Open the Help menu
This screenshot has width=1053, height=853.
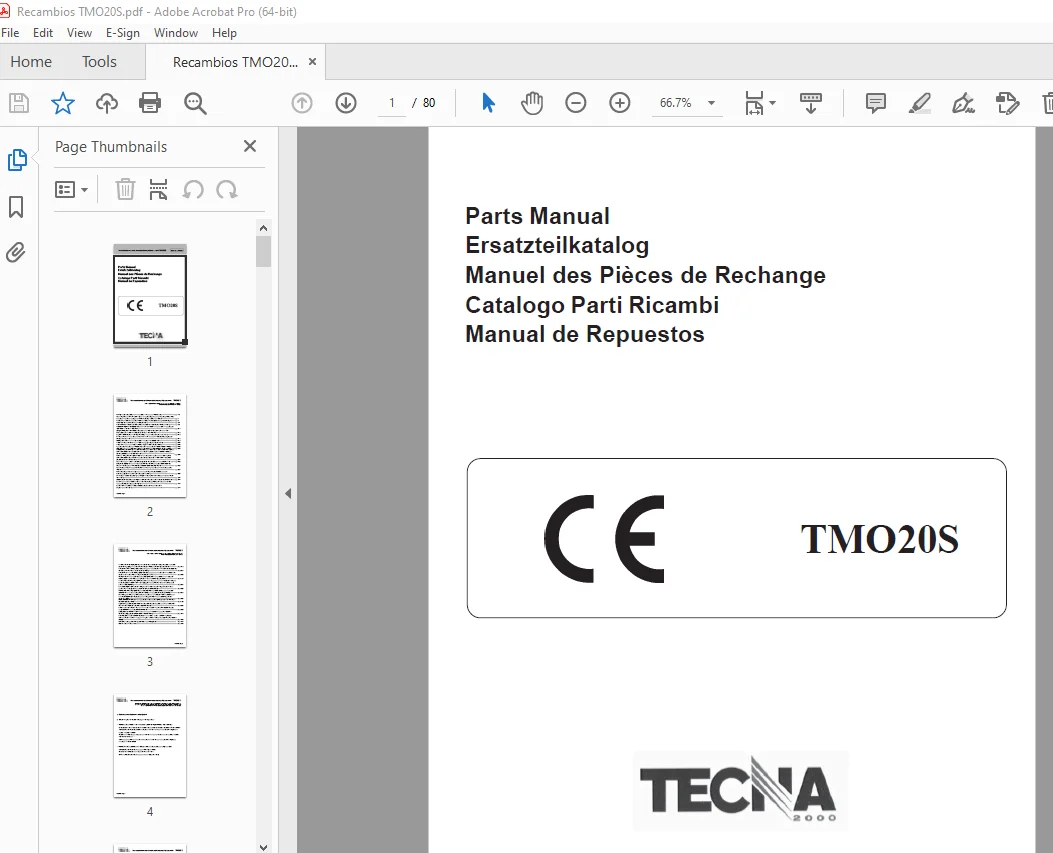click(x=224, y=32)
